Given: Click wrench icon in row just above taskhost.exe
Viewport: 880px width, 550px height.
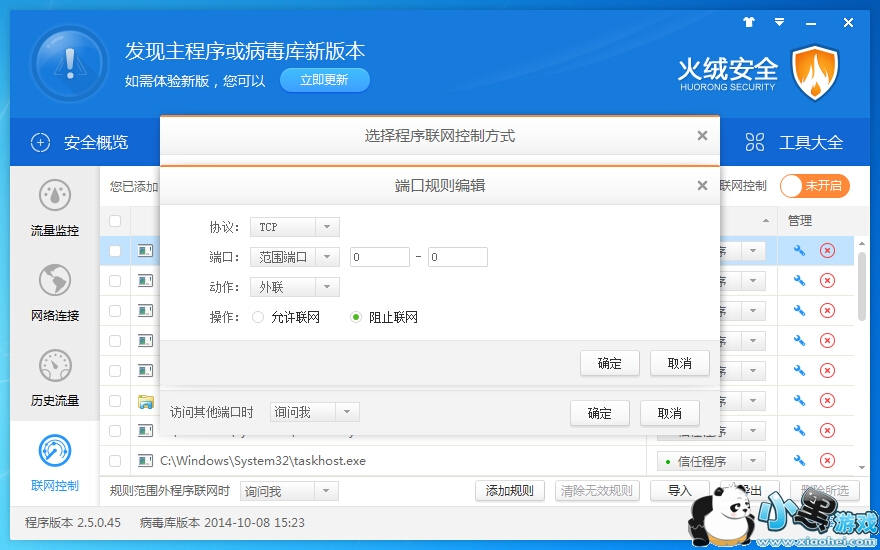Looking at the screenshot, I should [x=799, y=430].
